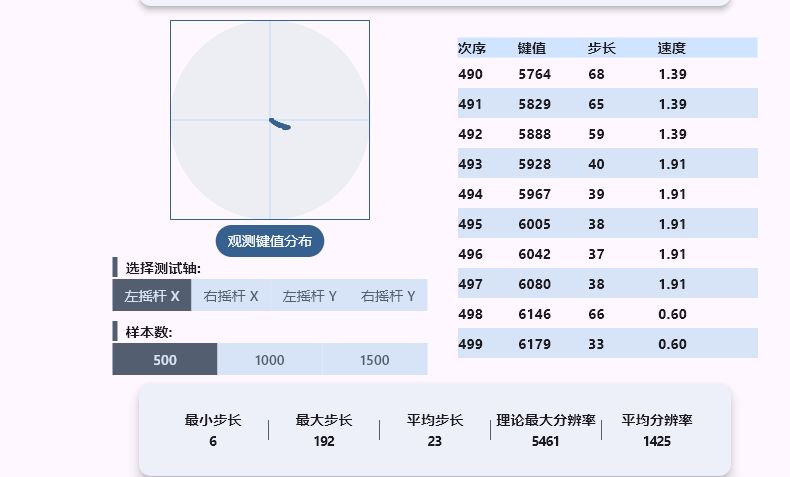Select 左摇杆 X test axis
This screenshot has width=790, height=477.
(x=152, y=296)
